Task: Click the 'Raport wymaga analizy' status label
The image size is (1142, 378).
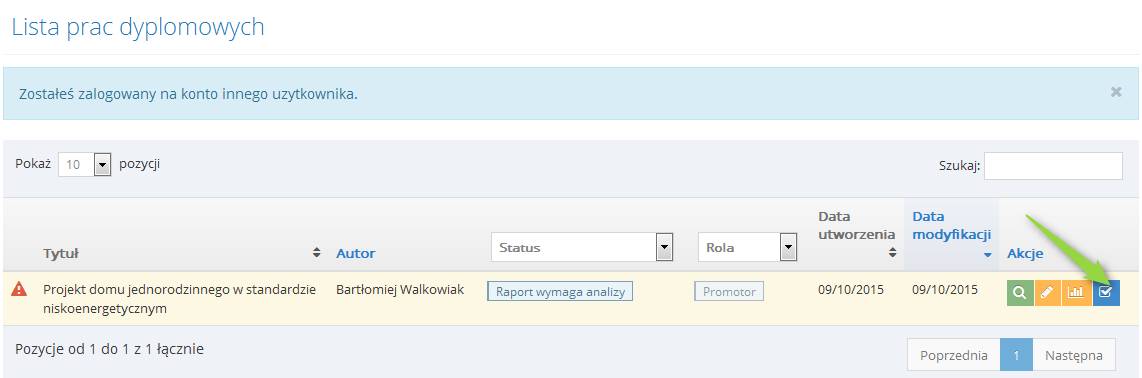Action: pos(560,291)
